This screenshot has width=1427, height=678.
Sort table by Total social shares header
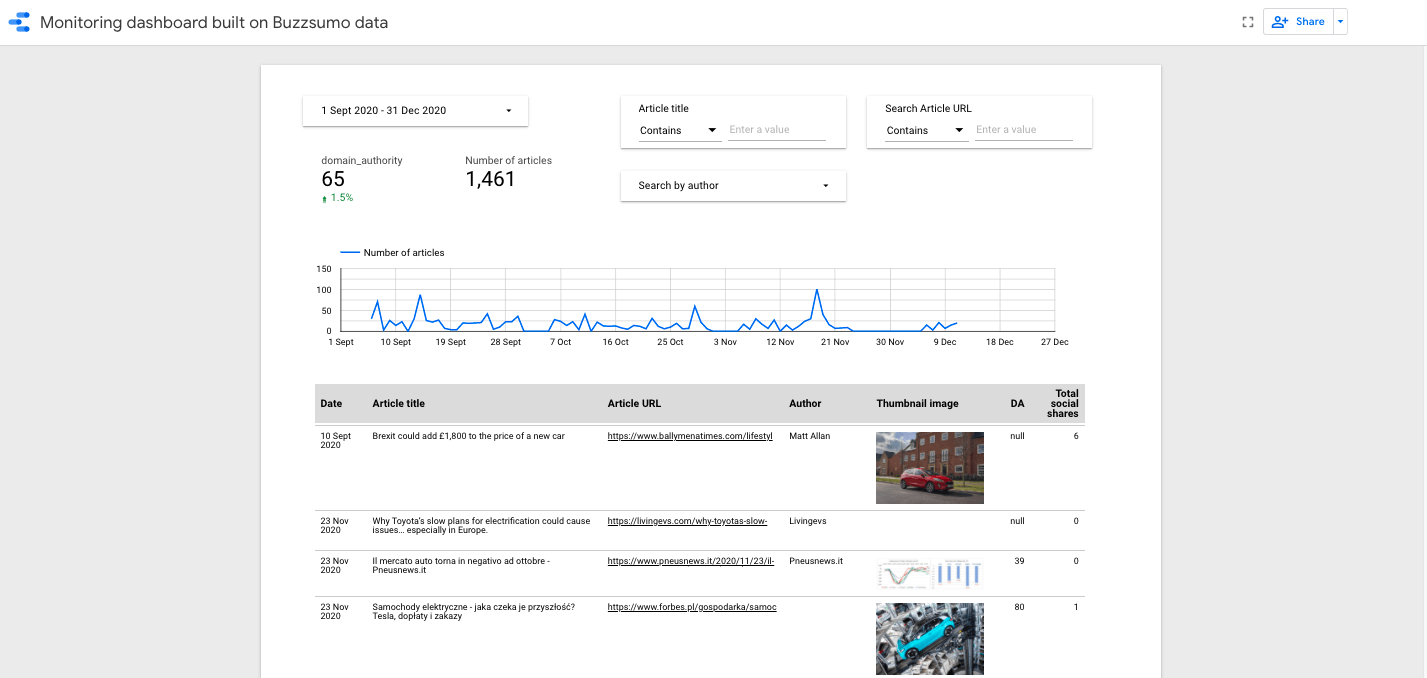1062,403
